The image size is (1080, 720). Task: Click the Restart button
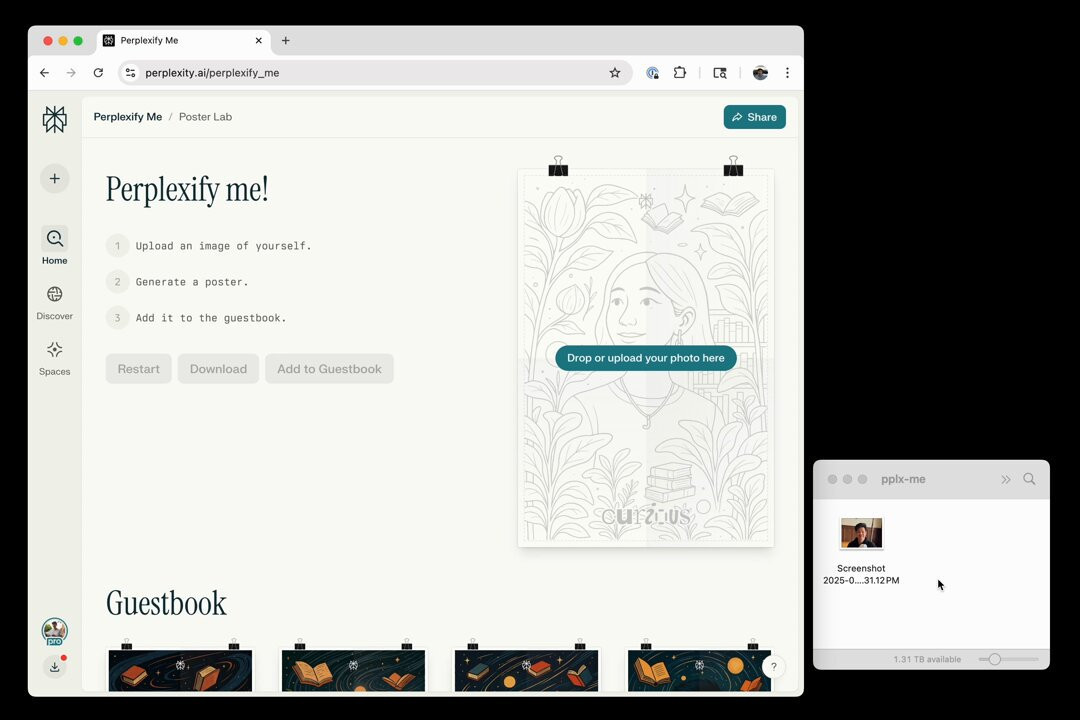tap(138, 369)
